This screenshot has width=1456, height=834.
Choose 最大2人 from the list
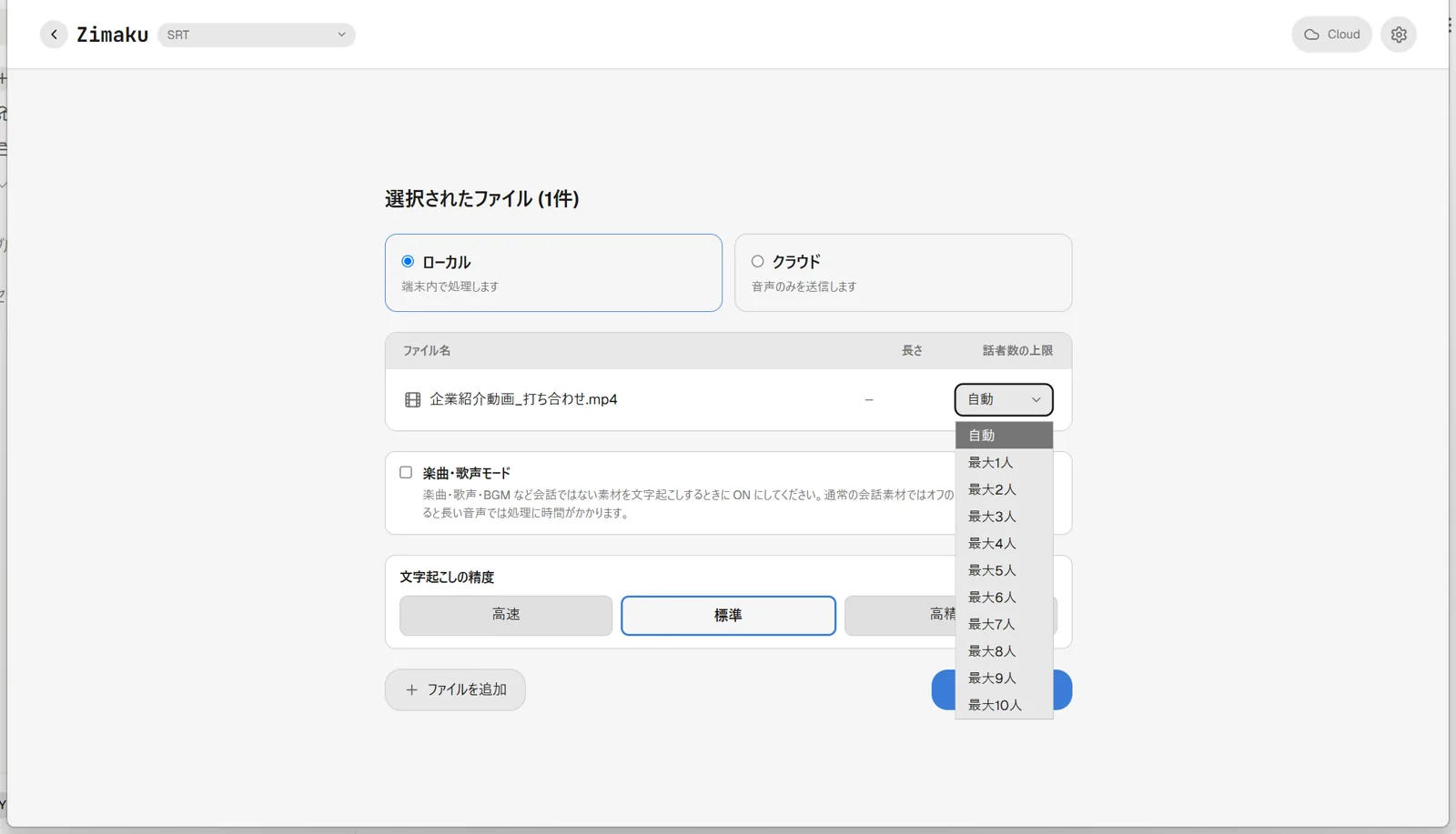(x=1004, y=489)
